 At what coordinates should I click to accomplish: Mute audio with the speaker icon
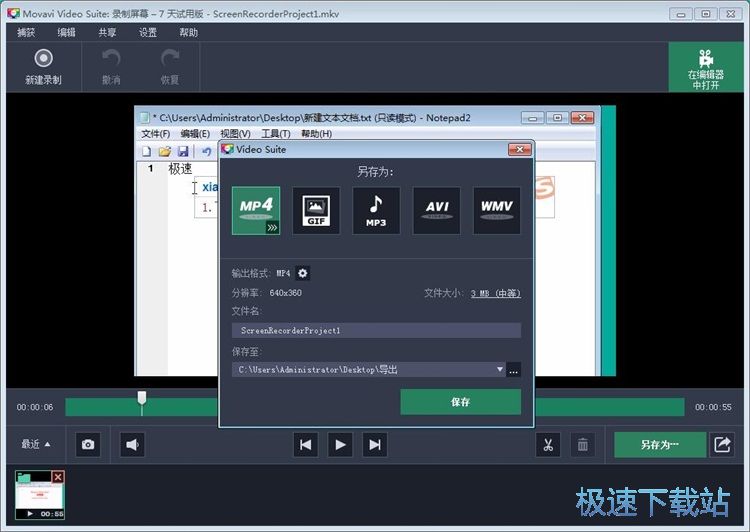coord(132,444)
